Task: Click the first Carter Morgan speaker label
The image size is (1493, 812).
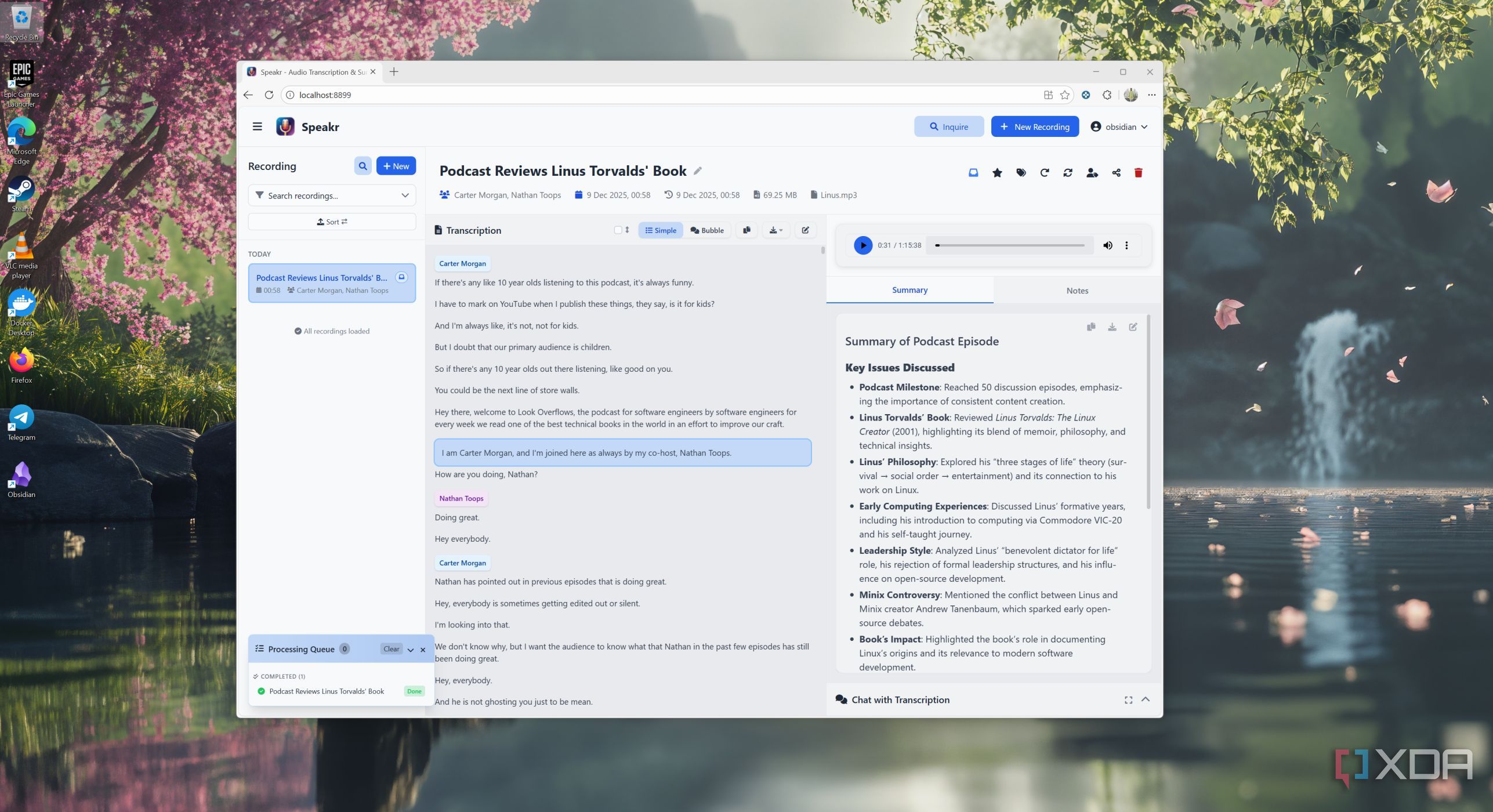Action: [x=462, y=263]
